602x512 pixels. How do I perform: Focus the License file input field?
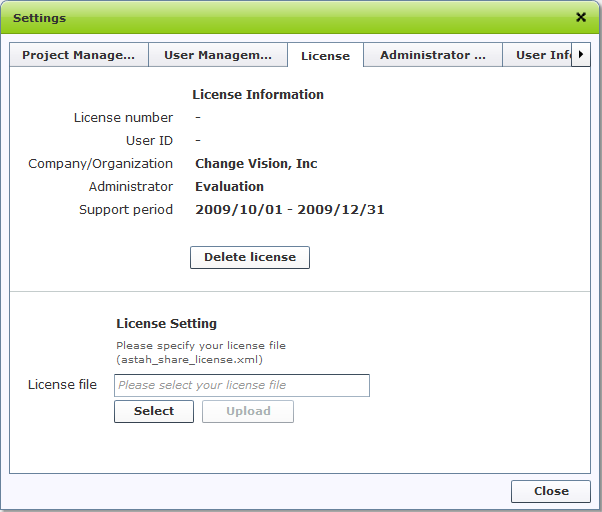tap(242, 385)
